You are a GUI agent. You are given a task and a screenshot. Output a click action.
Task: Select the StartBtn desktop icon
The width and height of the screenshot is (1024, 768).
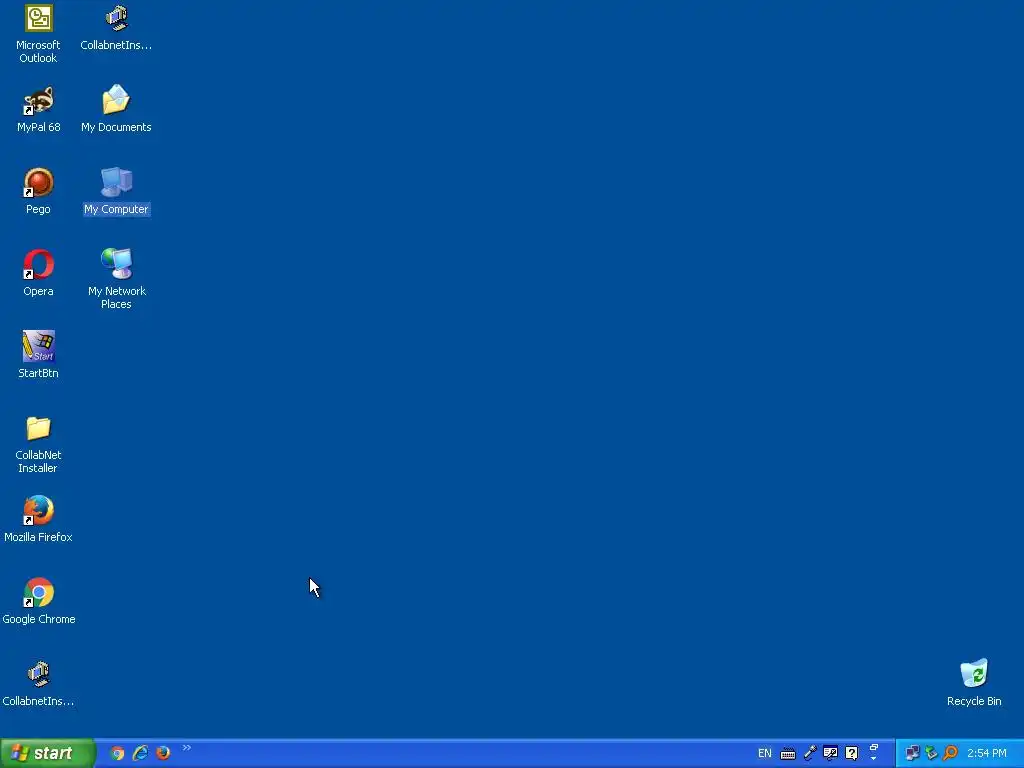point(38,355)
